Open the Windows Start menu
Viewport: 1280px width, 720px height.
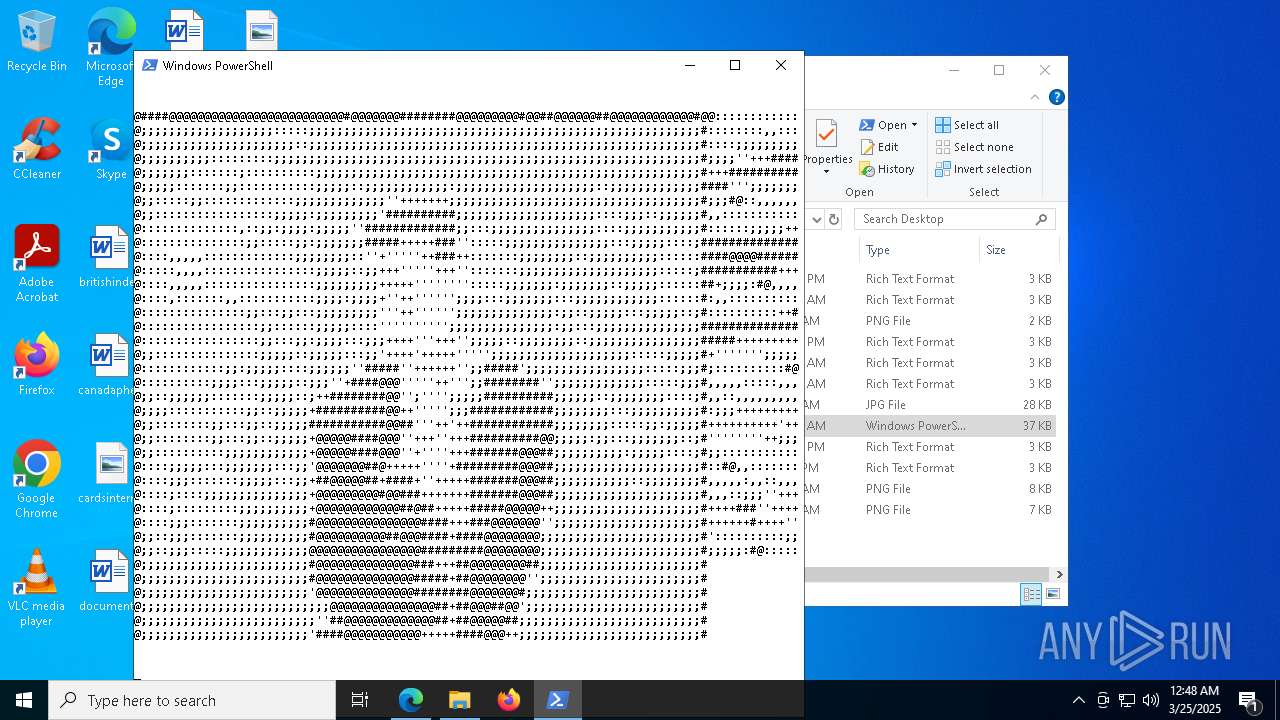[24, 700]
